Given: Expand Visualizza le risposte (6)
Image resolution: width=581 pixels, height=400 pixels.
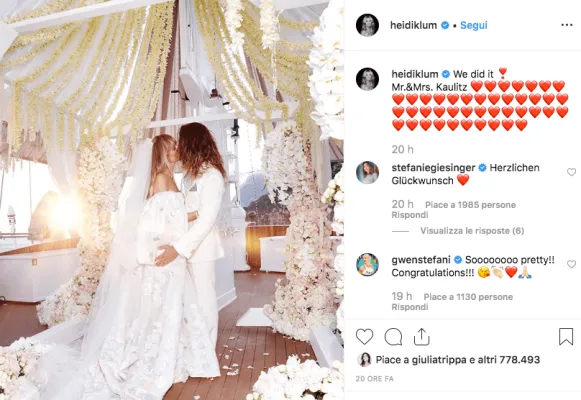Looking at the screenshot, I should [472, 231].
